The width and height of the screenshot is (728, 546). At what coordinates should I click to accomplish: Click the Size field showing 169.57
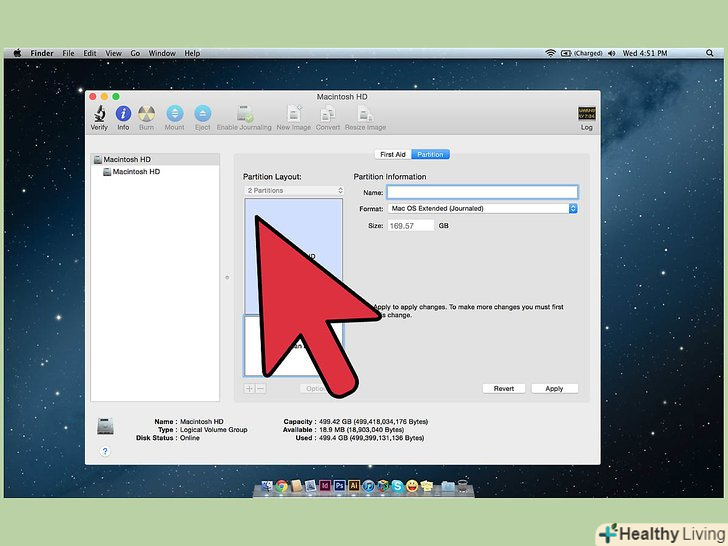pos(411,226)
